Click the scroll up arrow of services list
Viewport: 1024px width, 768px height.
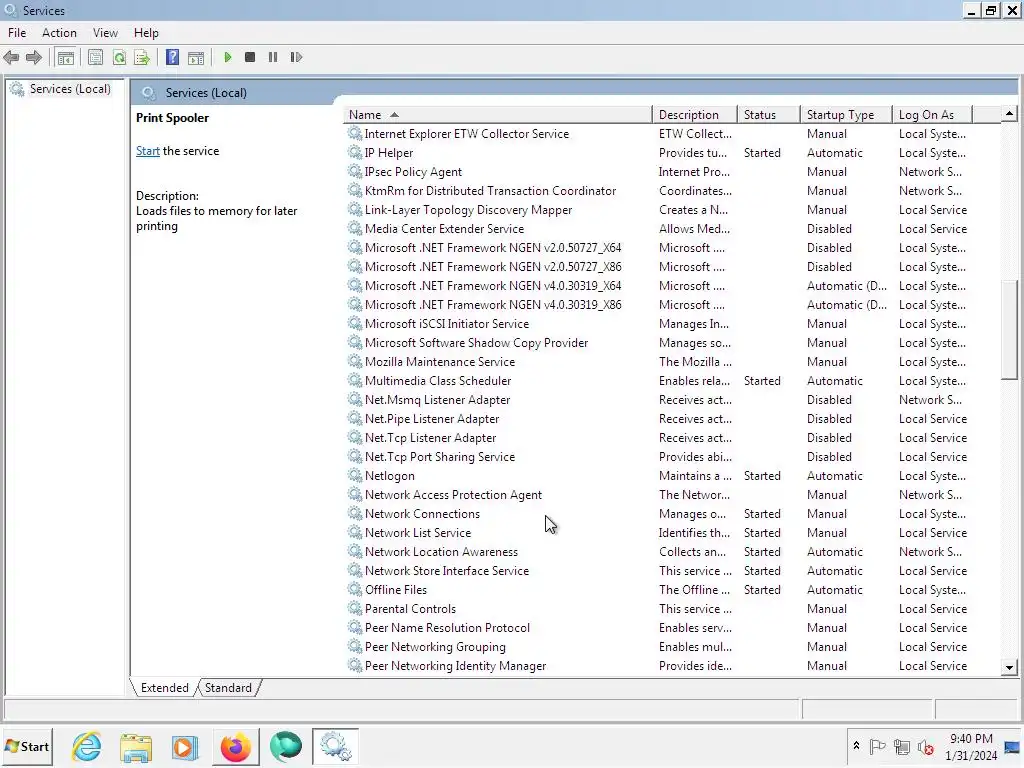coord(1009,114)
